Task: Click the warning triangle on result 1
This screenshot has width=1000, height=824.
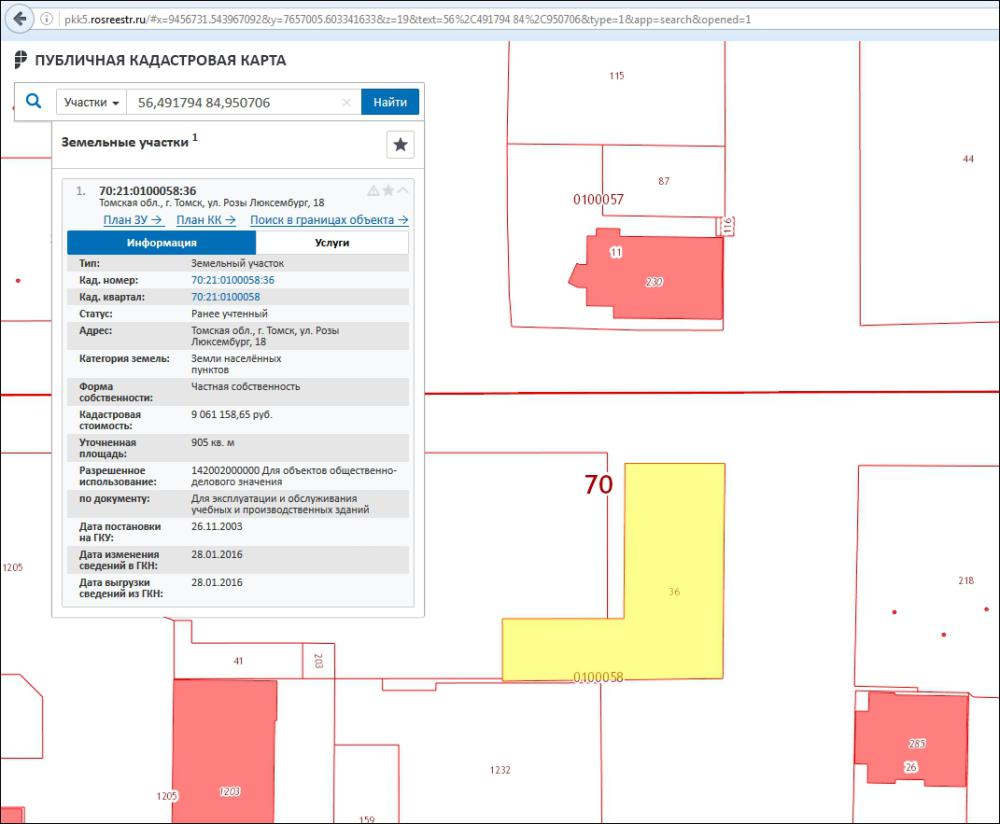Action: 374,191
